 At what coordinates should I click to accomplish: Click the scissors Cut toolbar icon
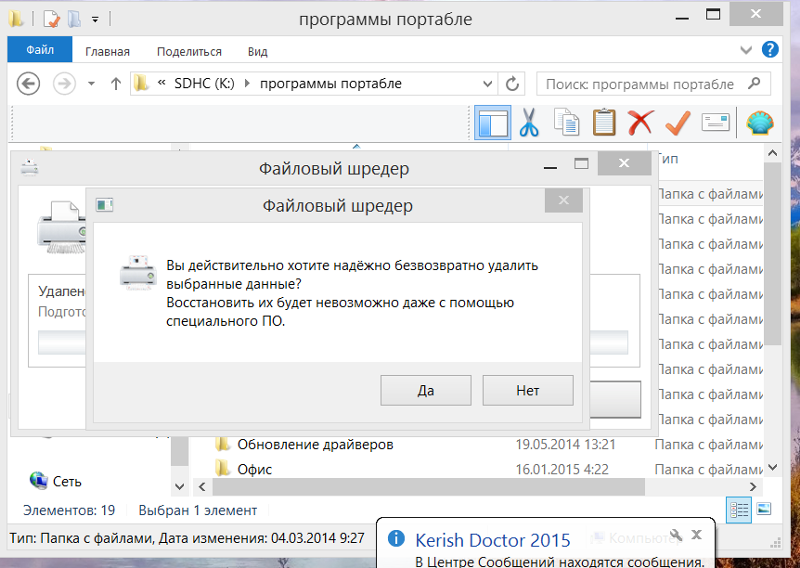click(x=529, y=123)
